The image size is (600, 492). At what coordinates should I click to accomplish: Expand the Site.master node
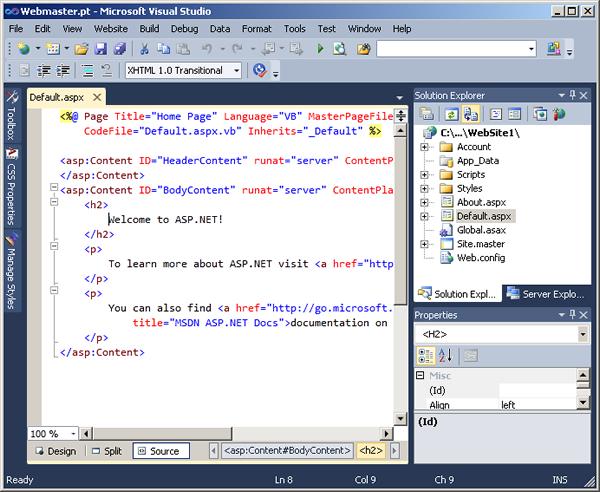(x=424, y=244)
